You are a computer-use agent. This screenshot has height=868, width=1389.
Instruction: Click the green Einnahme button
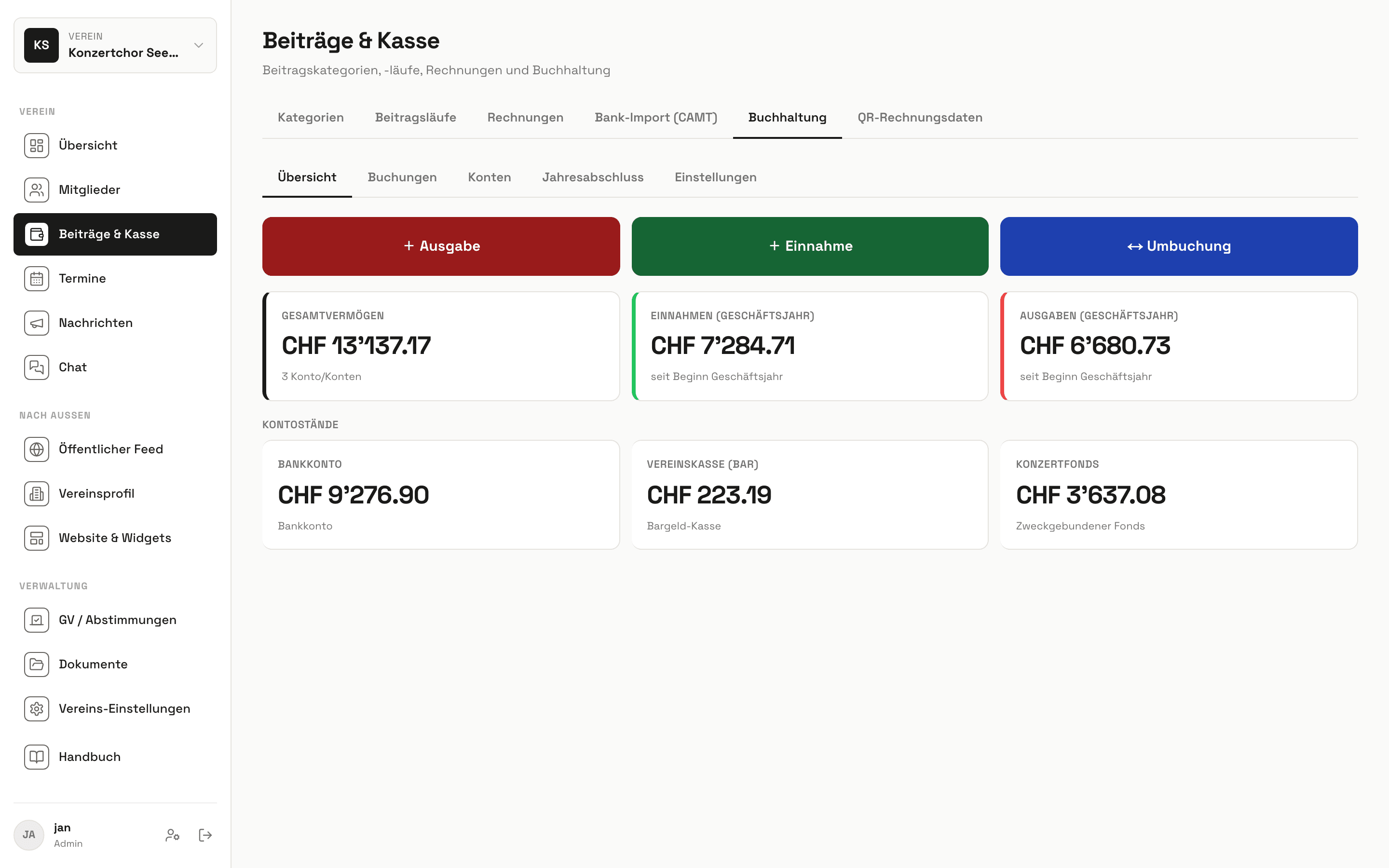click(810, 246)
